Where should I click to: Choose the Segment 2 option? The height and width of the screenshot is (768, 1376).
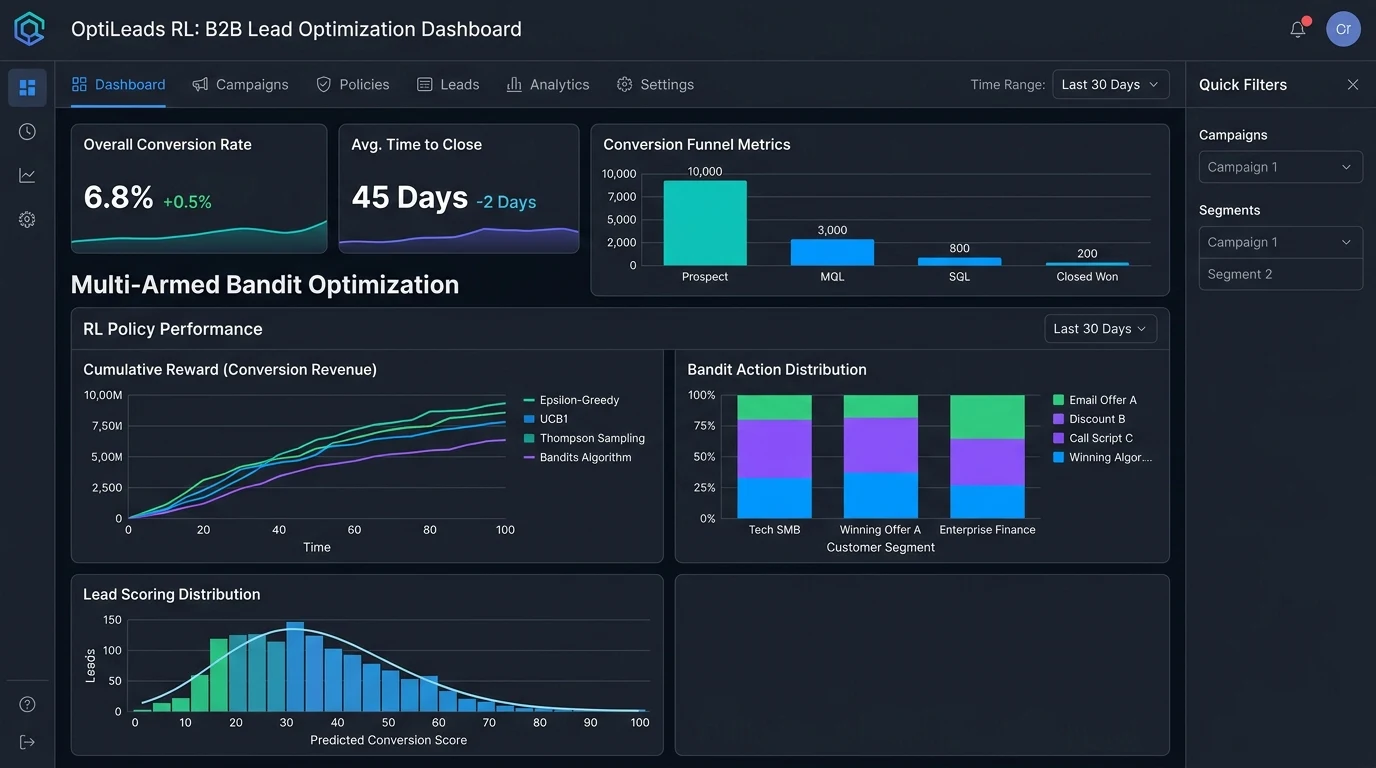[1280, 274]
